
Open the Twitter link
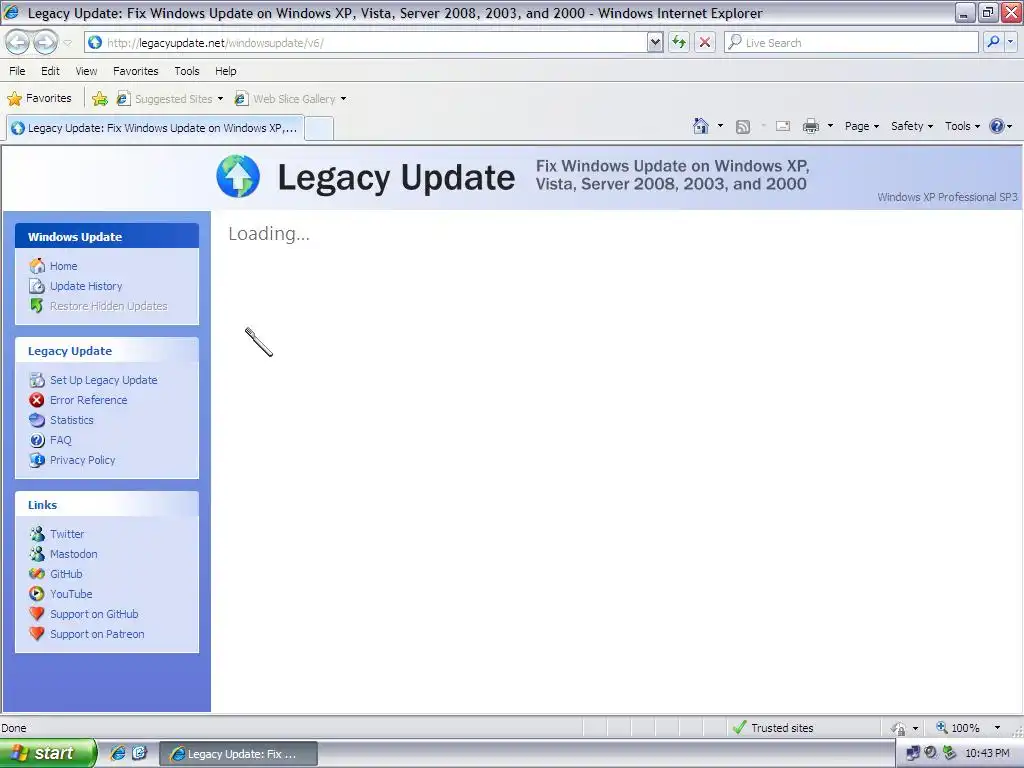pos(67,534)
